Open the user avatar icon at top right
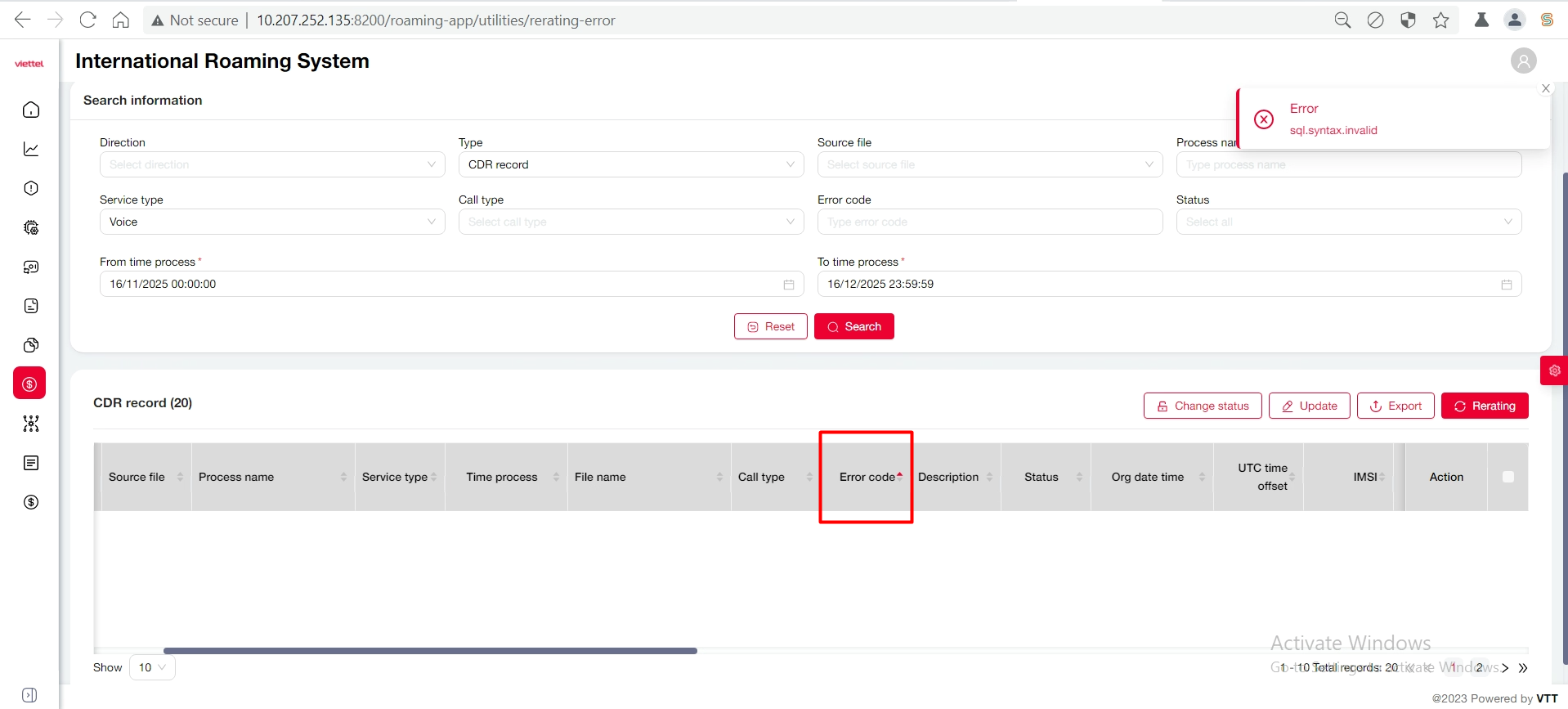Screen dimensions: 1568x709 [1523, 61]
